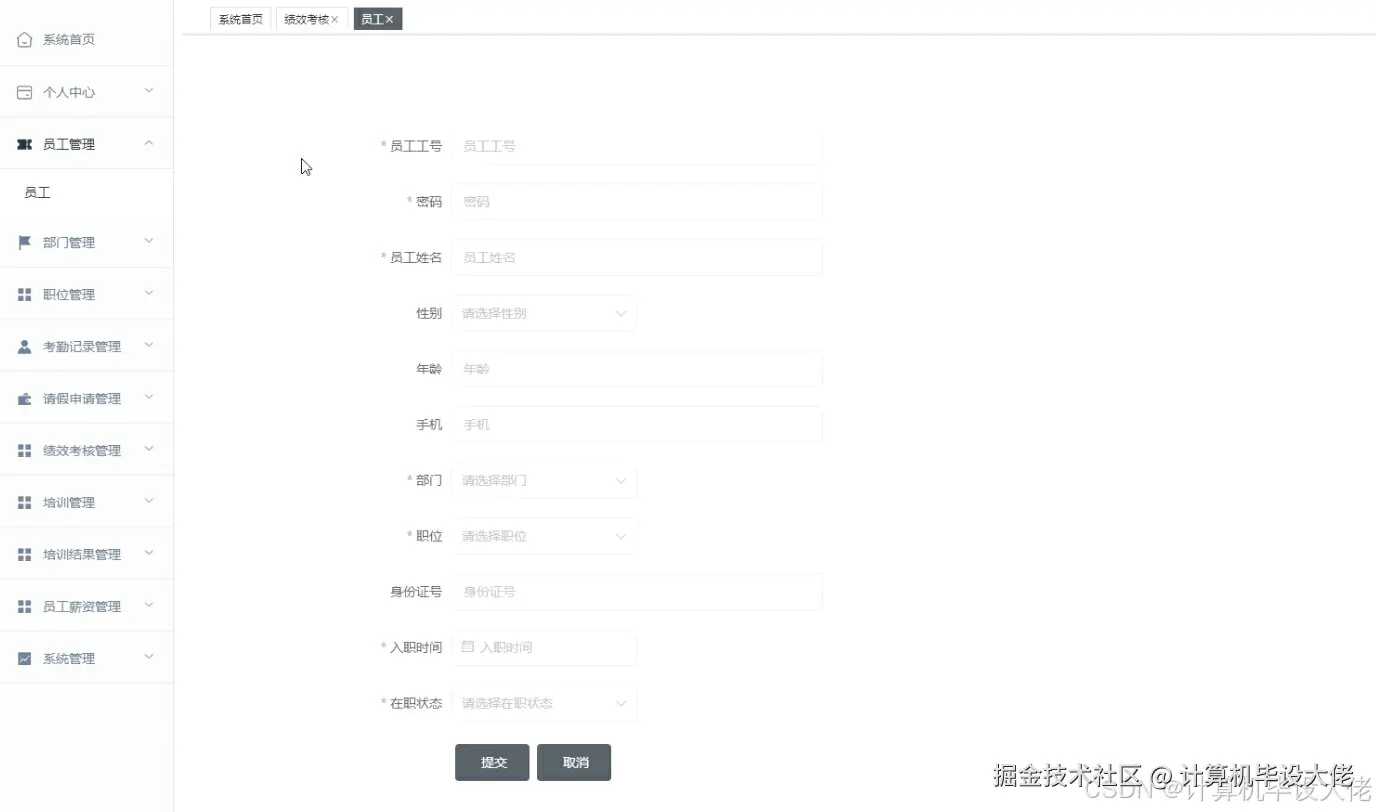
Task: Select the 职位管理 grid icon
Action: (24, 293)
